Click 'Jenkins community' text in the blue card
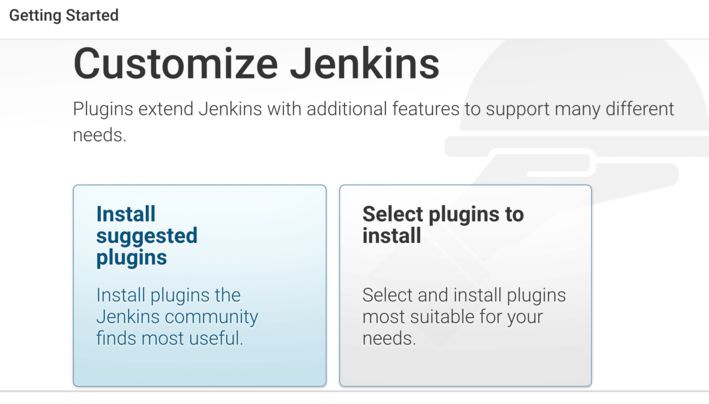709x404 pixels. (177, 317)
